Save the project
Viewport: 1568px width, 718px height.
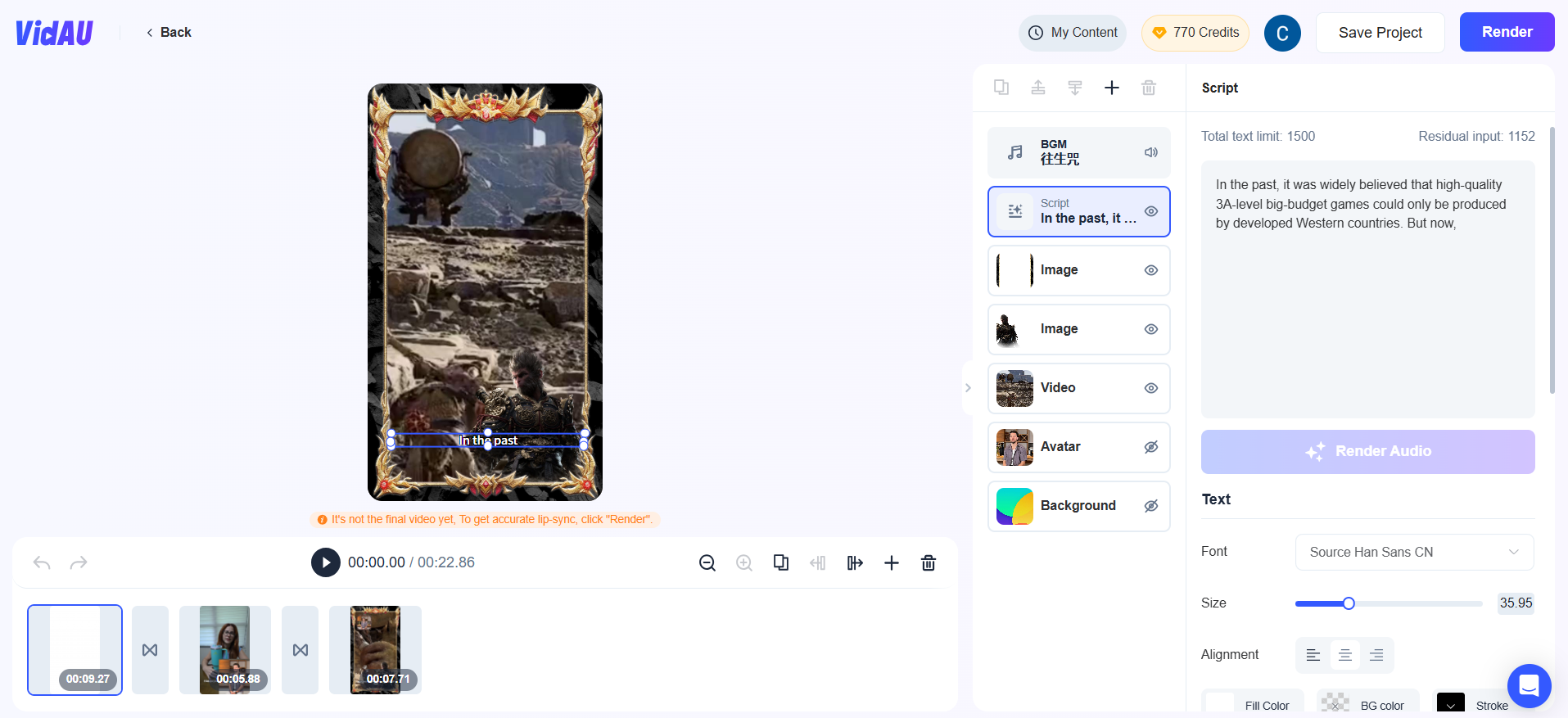click(1380, 33)
